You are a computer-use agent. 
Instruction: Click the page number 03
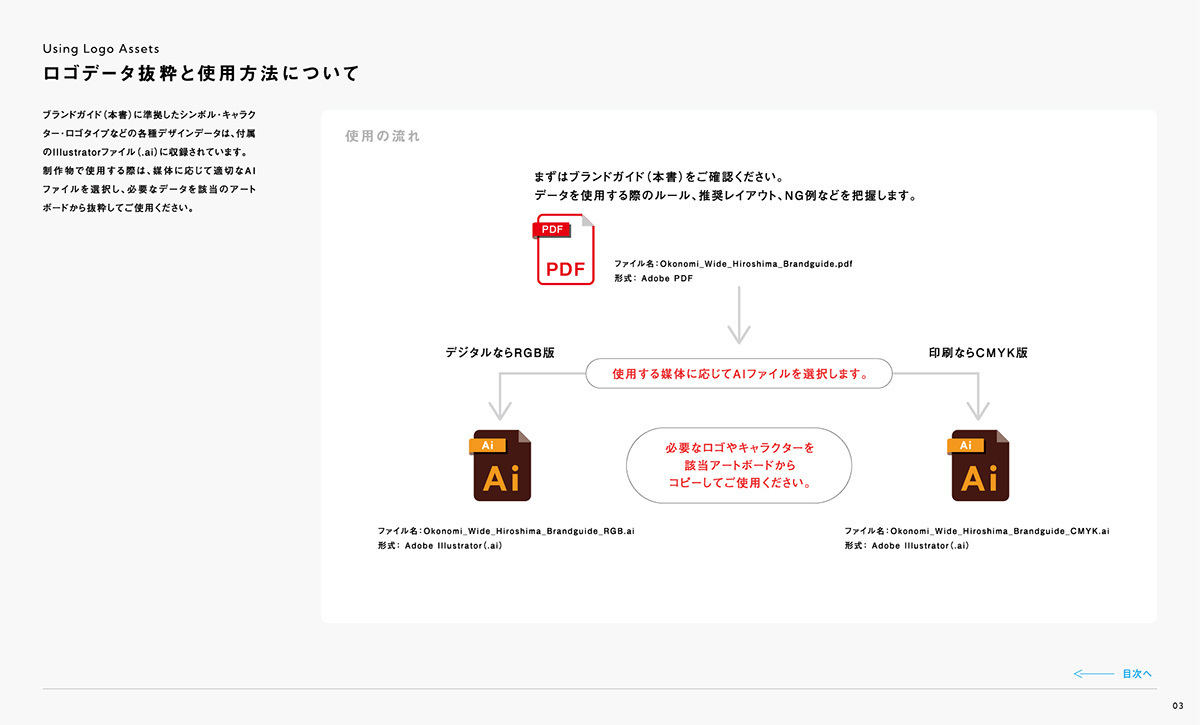pyautogui.click(x=1177, y=707)
